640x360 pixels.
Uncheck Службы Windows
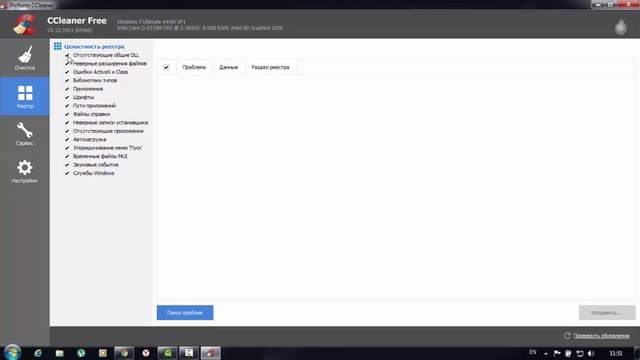[x=67, y=173]
